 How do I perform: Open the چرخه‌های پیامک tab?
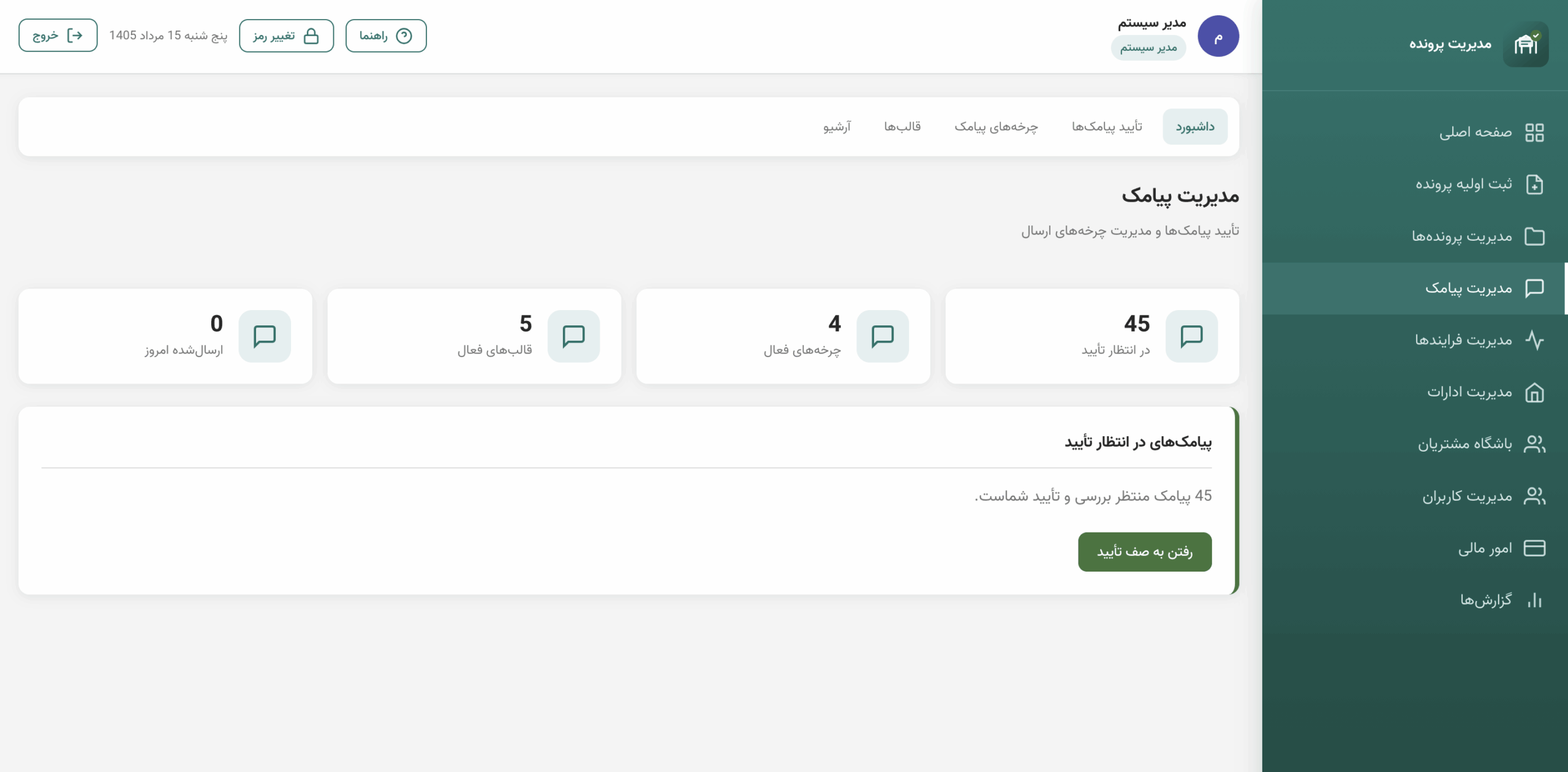tap(997, 127)
